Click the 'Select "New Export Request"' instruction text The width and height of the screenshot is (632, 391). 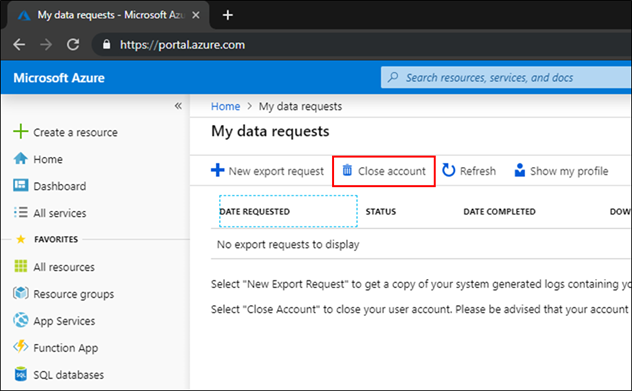tap(421, 284)
